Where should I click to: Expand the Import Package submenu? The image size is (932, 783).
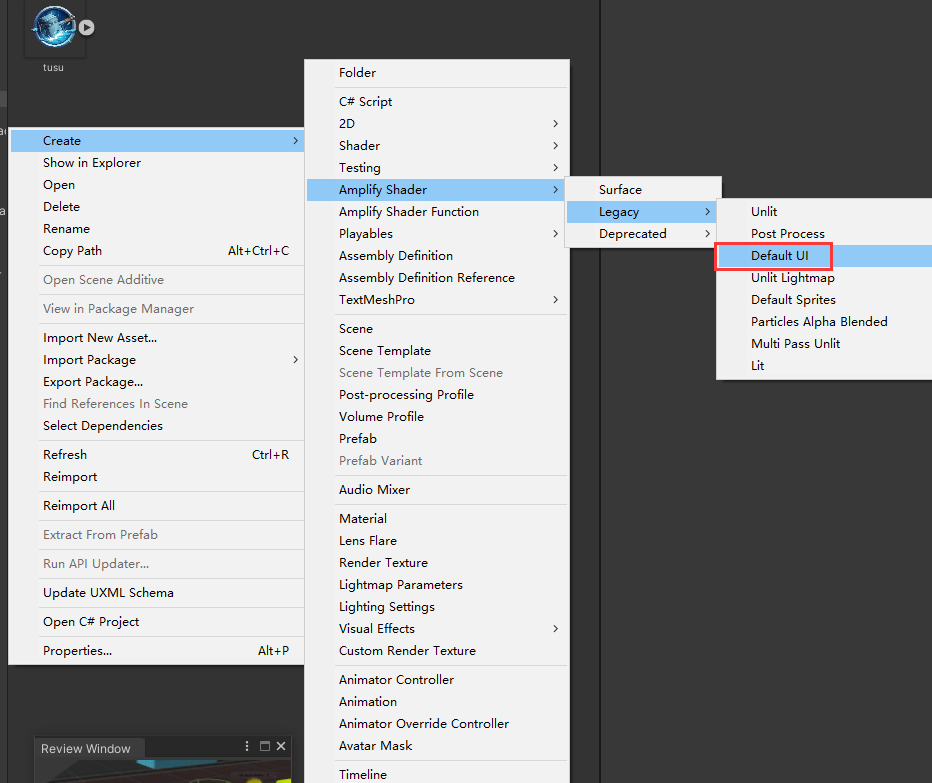(x=158, y=360)
